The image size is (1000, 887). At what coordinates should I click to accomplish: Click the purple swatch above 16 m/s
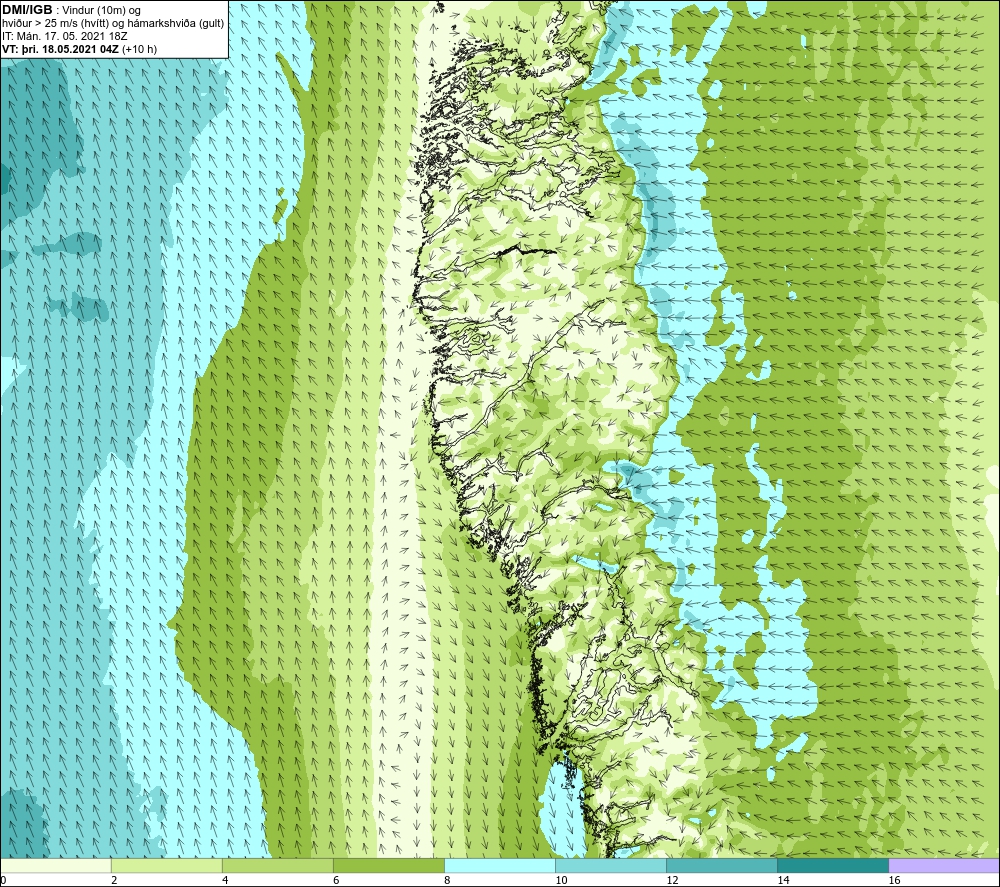tap(944, 866)
